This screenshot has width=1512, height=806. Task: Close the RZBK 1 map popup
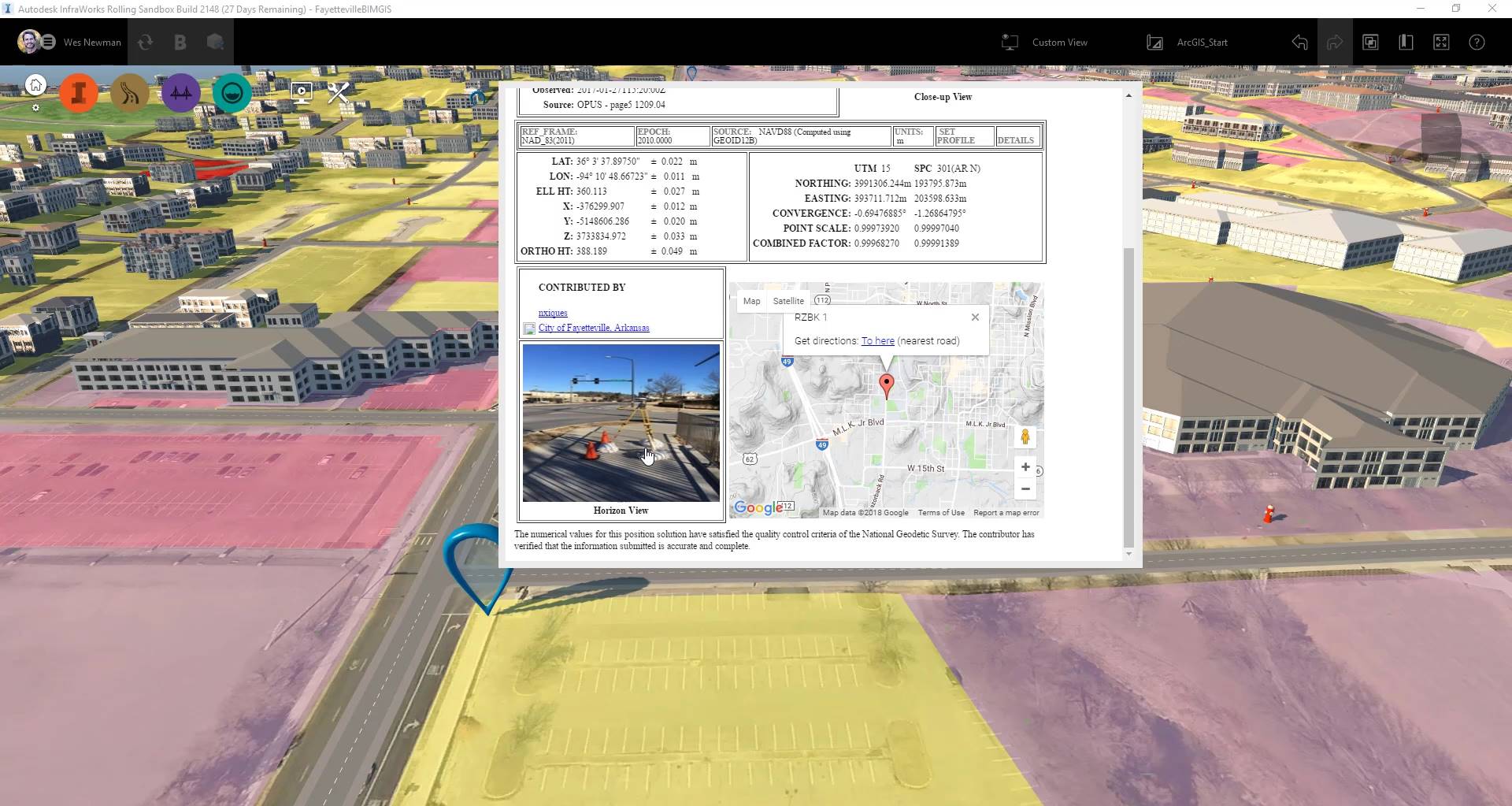click(975, 317)
